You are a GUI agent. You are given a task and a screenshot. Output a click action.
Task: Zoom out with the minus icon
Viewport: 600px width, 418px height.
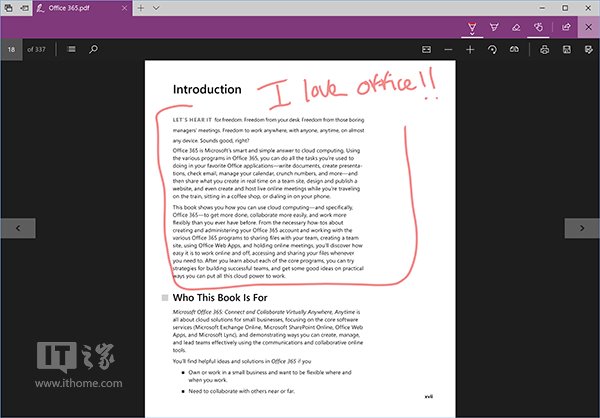point(448,49)
